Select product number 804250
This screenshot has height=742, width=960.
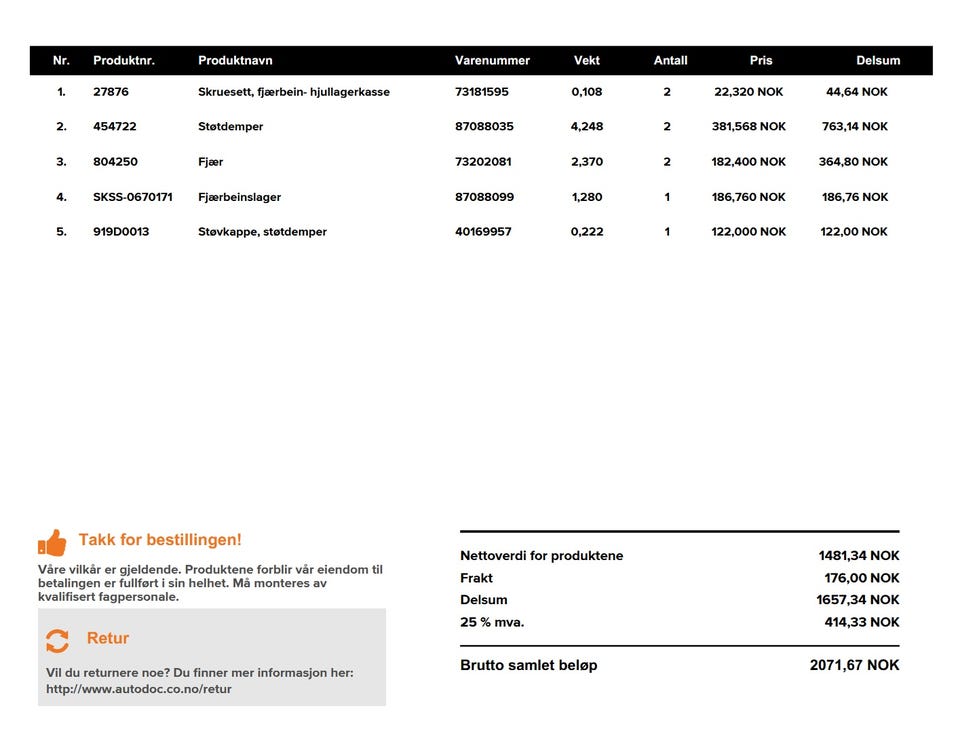[115, 162]
